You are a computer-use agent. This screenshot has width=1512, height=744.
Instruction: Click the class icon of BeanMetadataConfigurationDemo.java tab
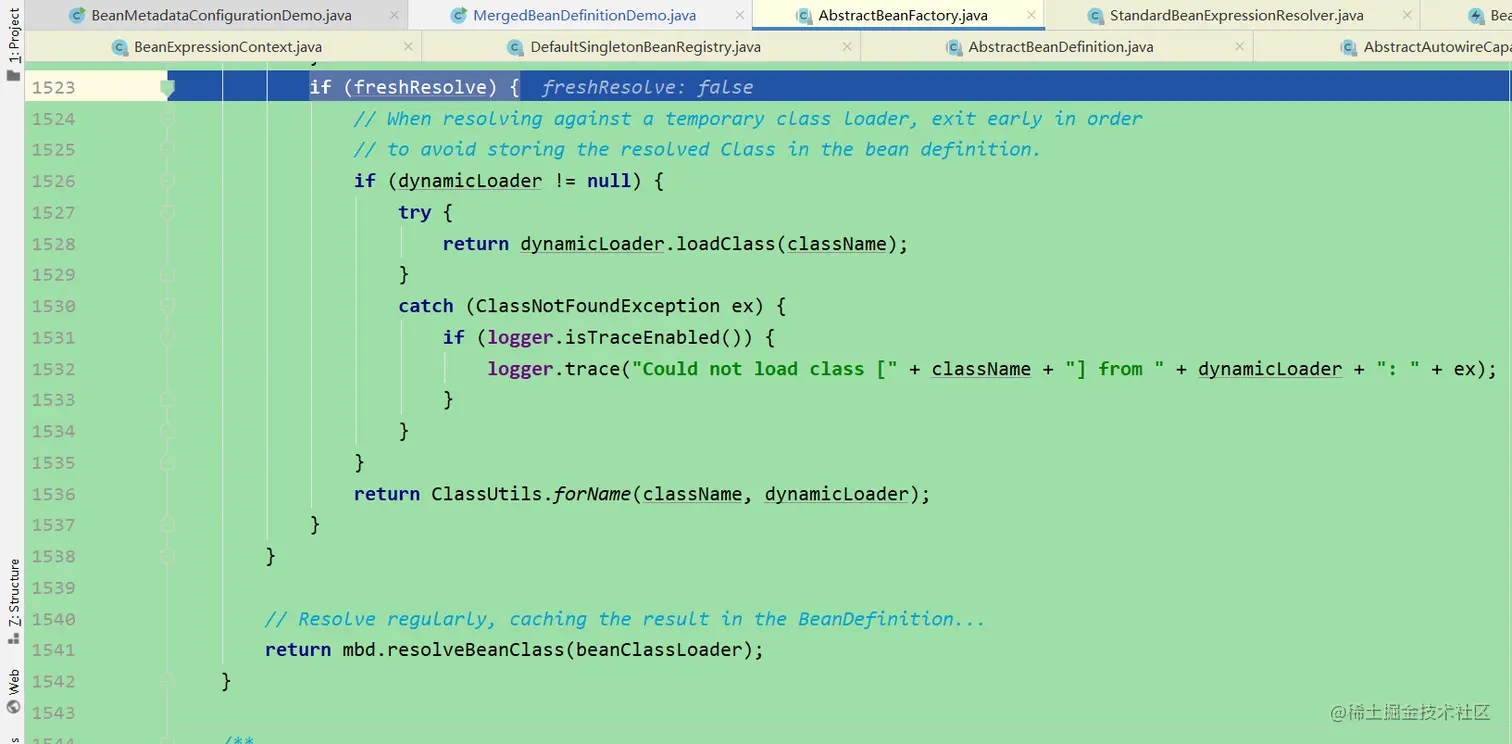[76, 15]
